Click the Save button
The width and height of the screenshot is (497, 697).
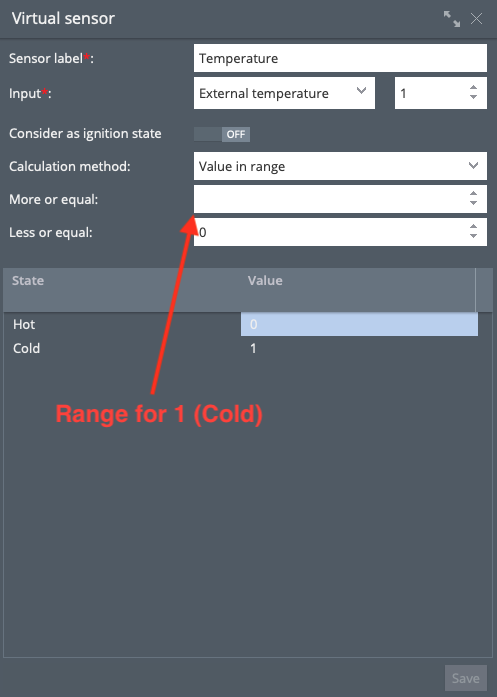pos(466,678)
